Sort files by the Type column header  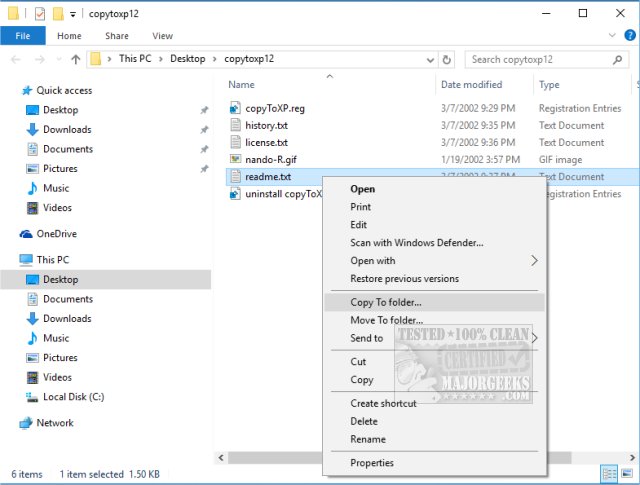point(549,85)
